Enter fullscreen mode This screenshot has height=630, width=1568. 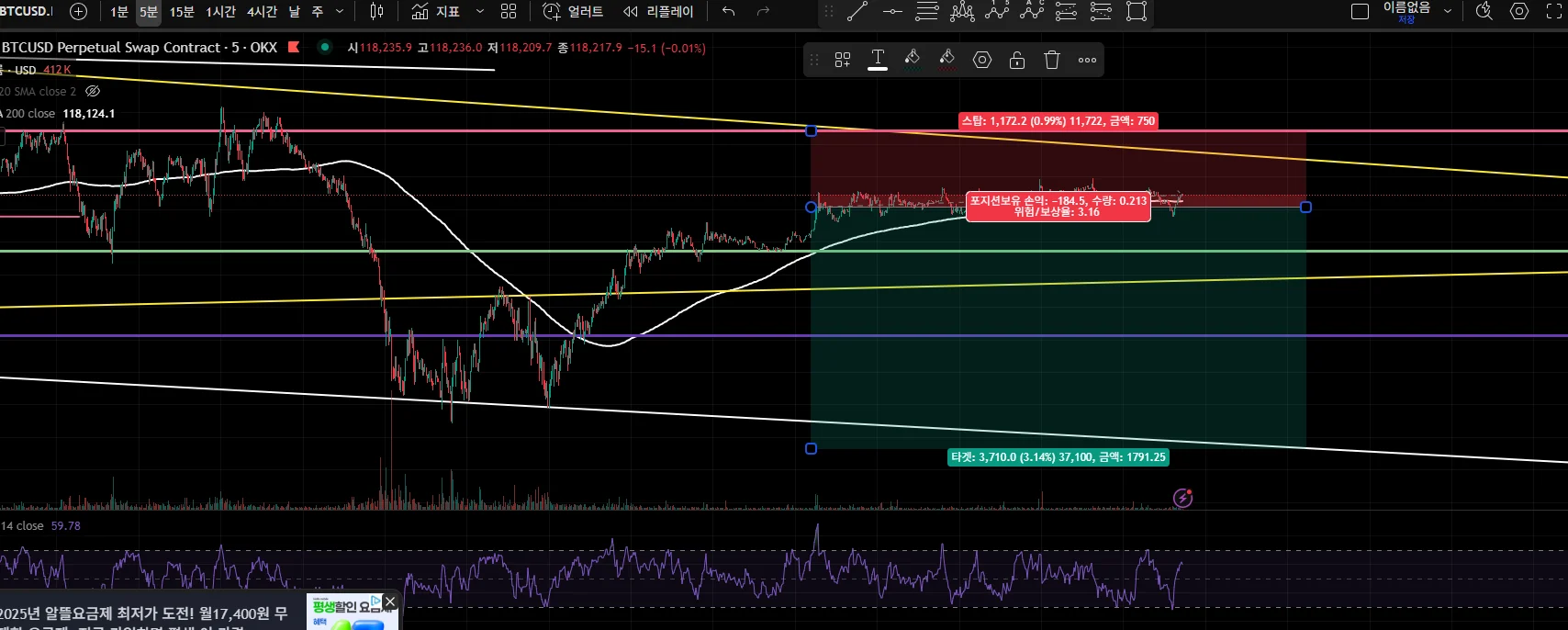click(1554, 11)
